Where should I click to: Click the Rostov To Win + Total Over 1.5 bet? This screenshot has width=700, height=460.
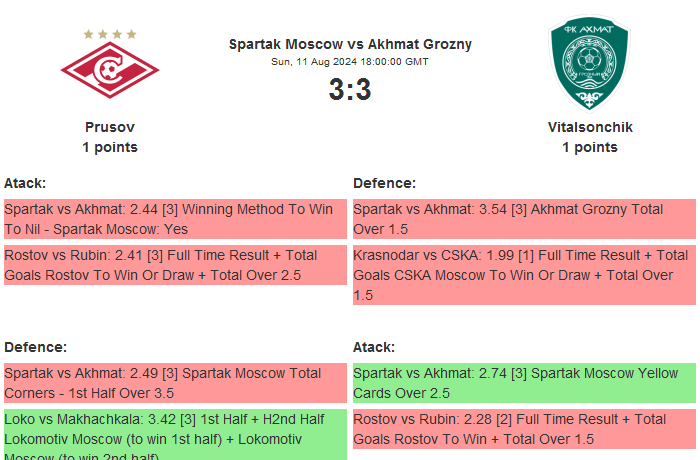coord(524,429)
